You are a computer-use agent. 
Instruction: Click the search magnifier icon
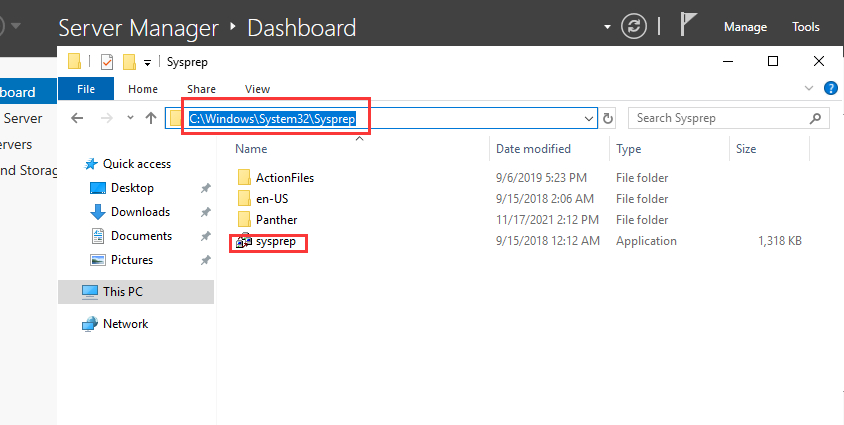[815, 118]
